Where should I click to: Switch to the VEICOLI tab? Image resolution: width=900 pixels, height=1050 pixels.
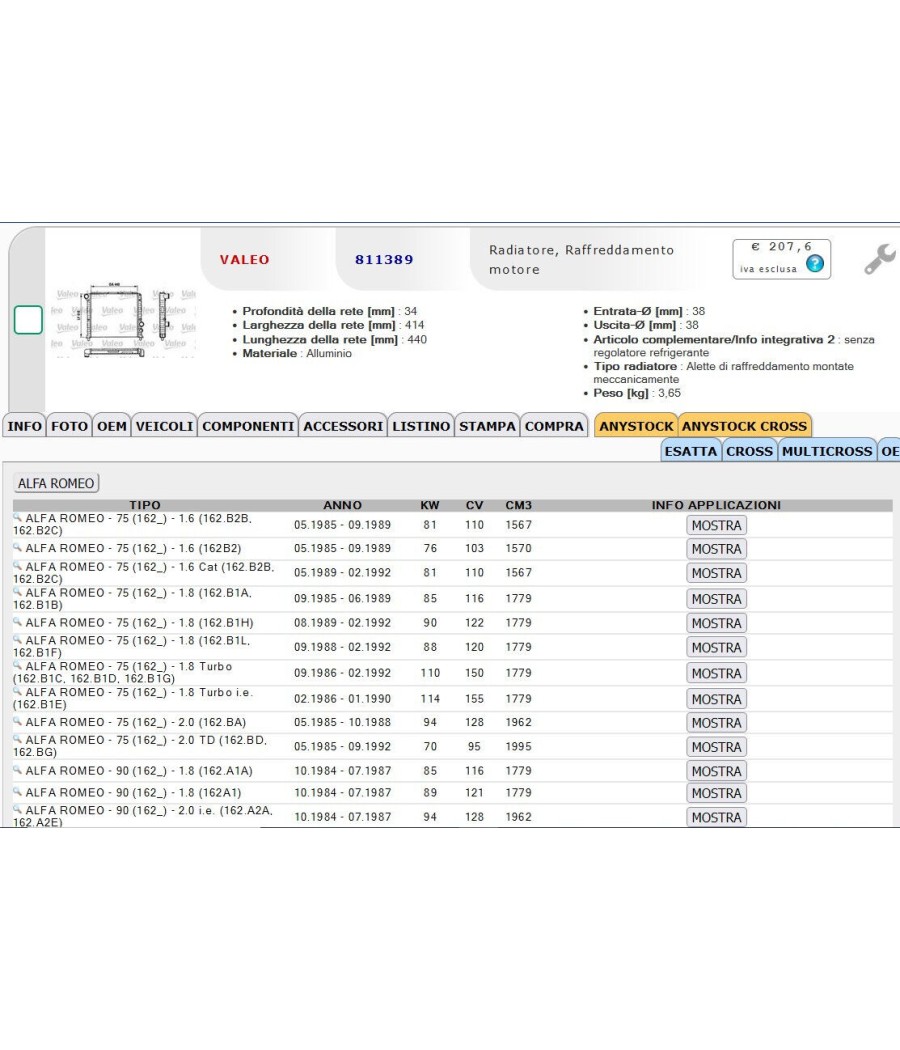164,426
